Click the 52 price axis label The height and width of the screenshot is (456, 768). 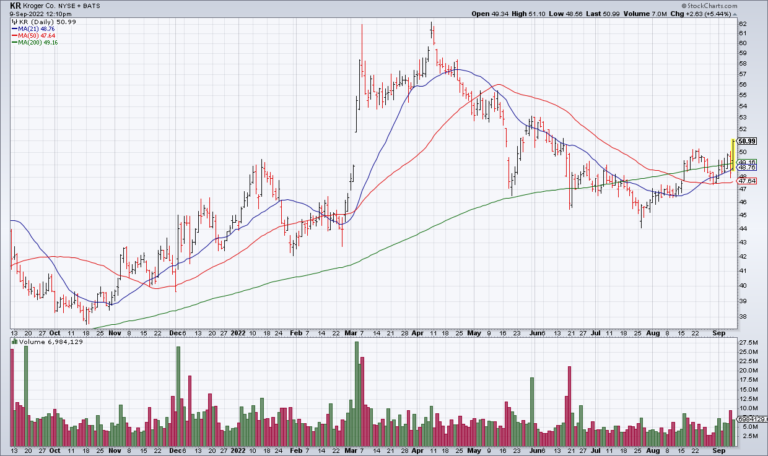[x=743, y=129]
